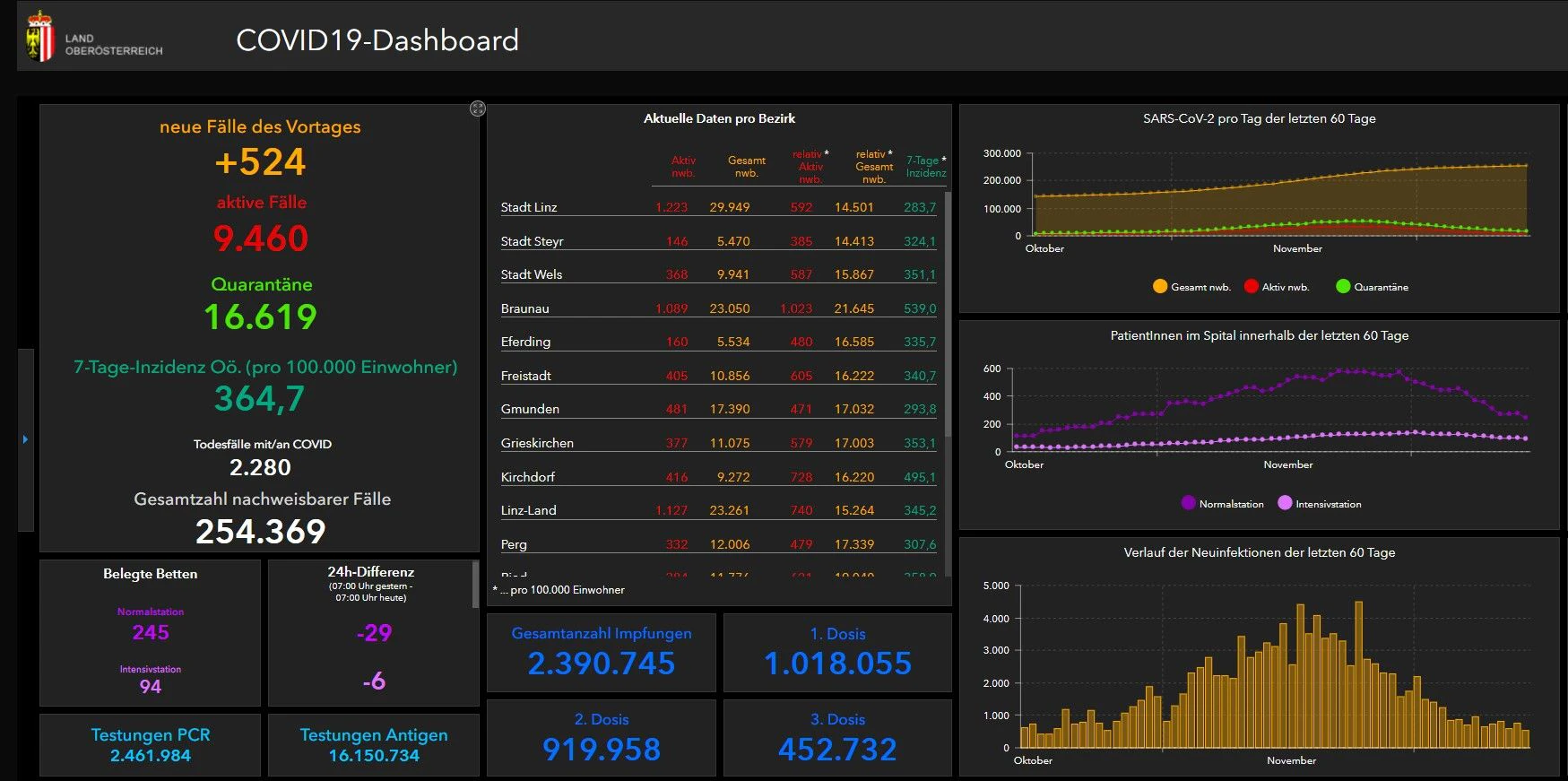Click the 7-Tage Inzidenz column header
The height and width of the screenshot is (781, 1568).
tap(926, 167)
